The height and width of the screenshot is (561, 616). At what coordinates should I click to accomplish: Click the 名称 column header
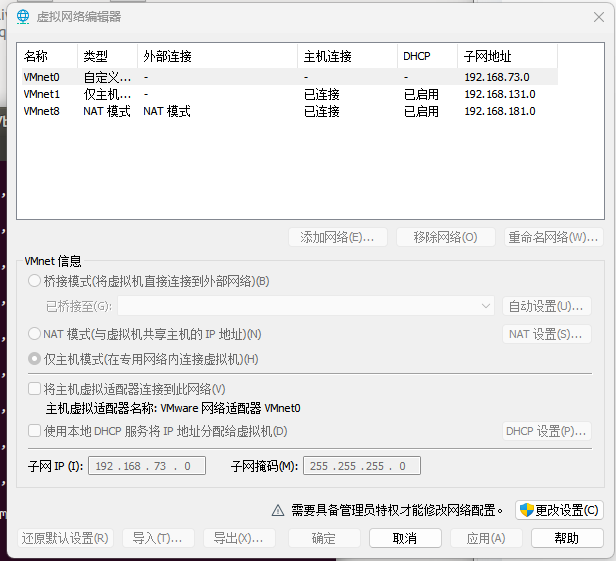[x=50, y=56]
